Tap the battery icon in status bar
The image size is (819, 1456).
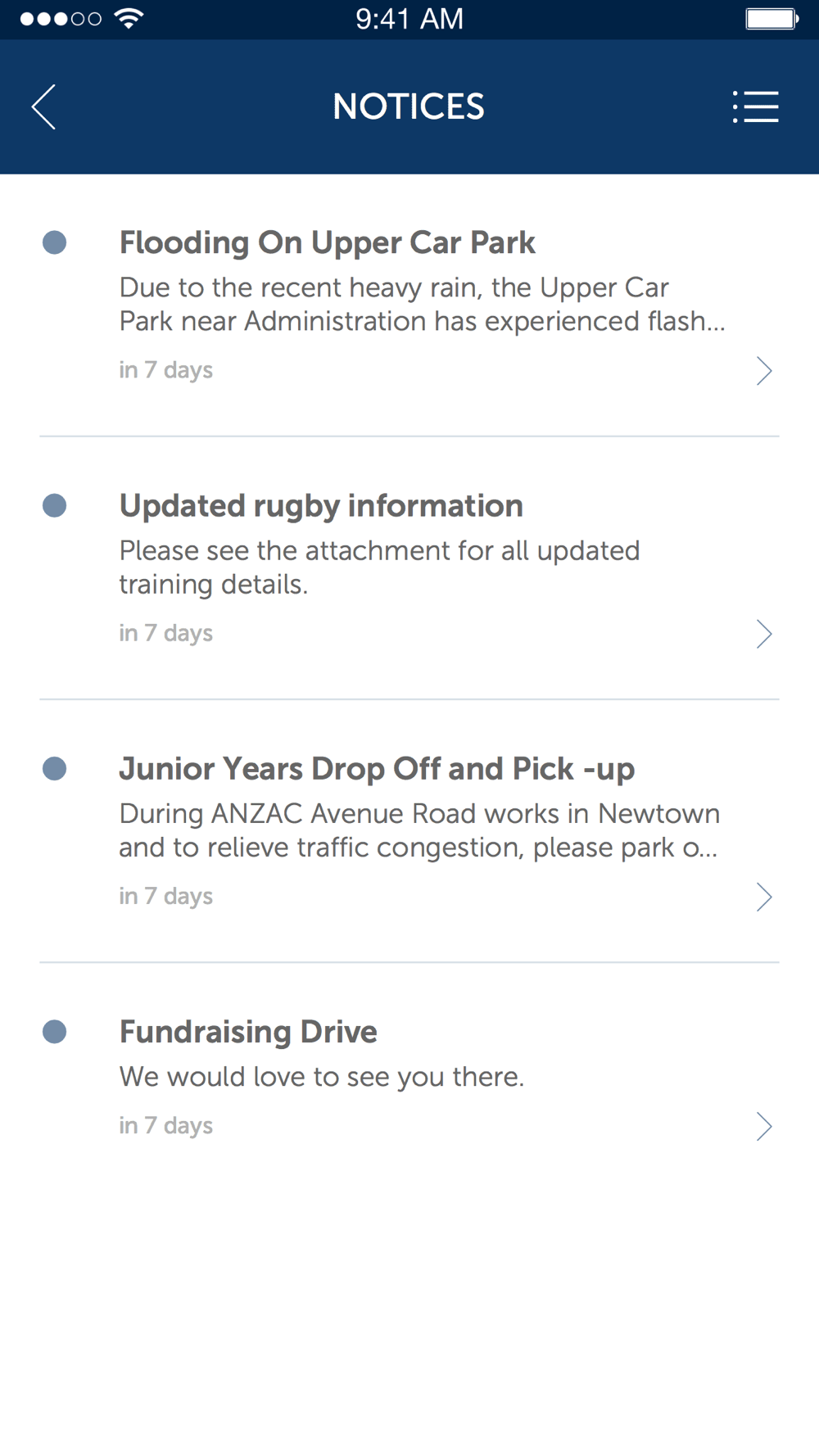coord(771,19)
